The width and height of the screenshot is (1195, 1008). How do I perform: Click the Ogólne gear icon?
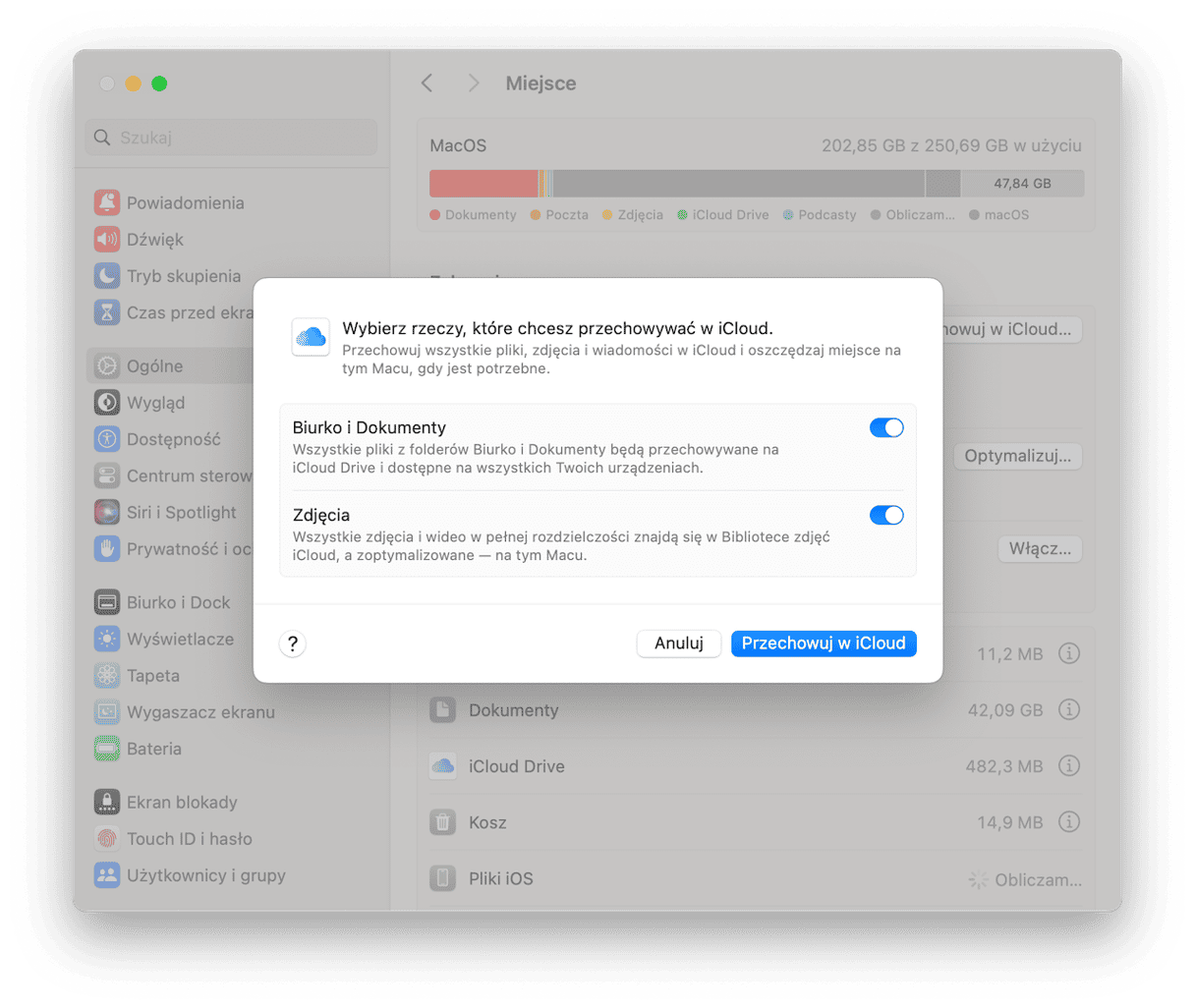point(107,365)
